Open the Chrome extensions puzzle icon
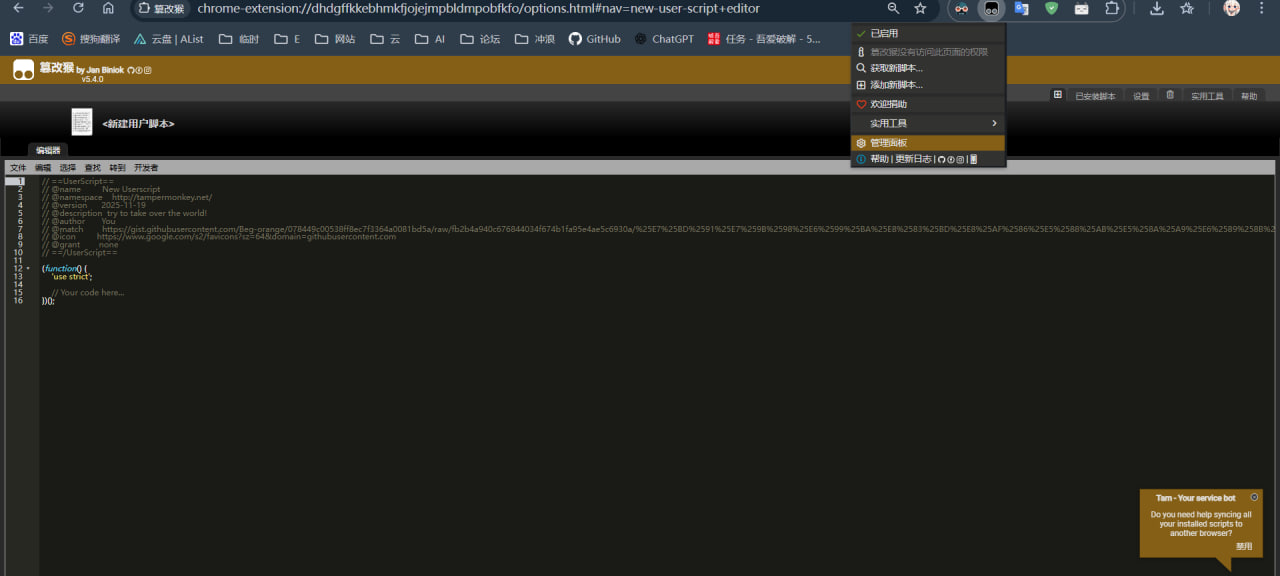The width and height of the screenshot is (1280, 576). click(1112, 9)
